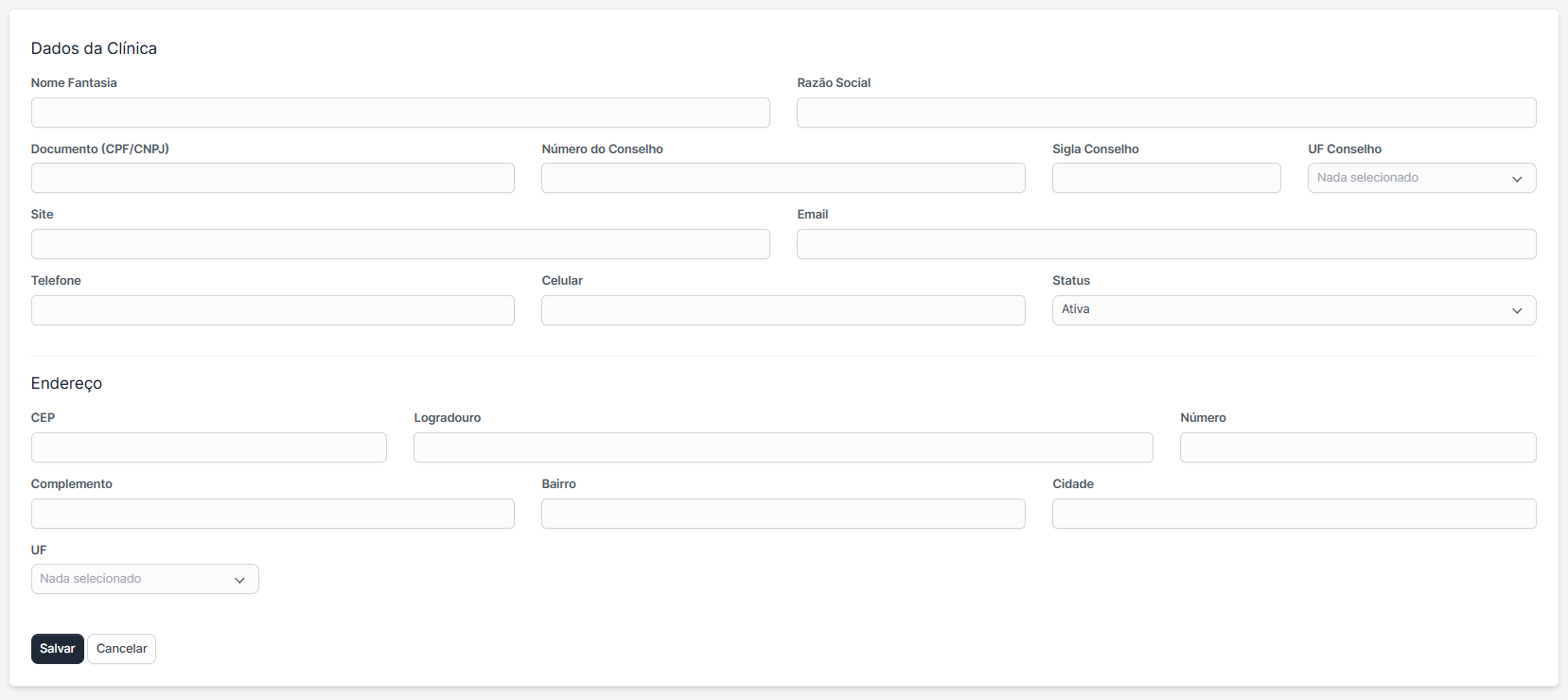The image size is (1568, 700).
Task: Click the Complemento input box
Action: 273,514
